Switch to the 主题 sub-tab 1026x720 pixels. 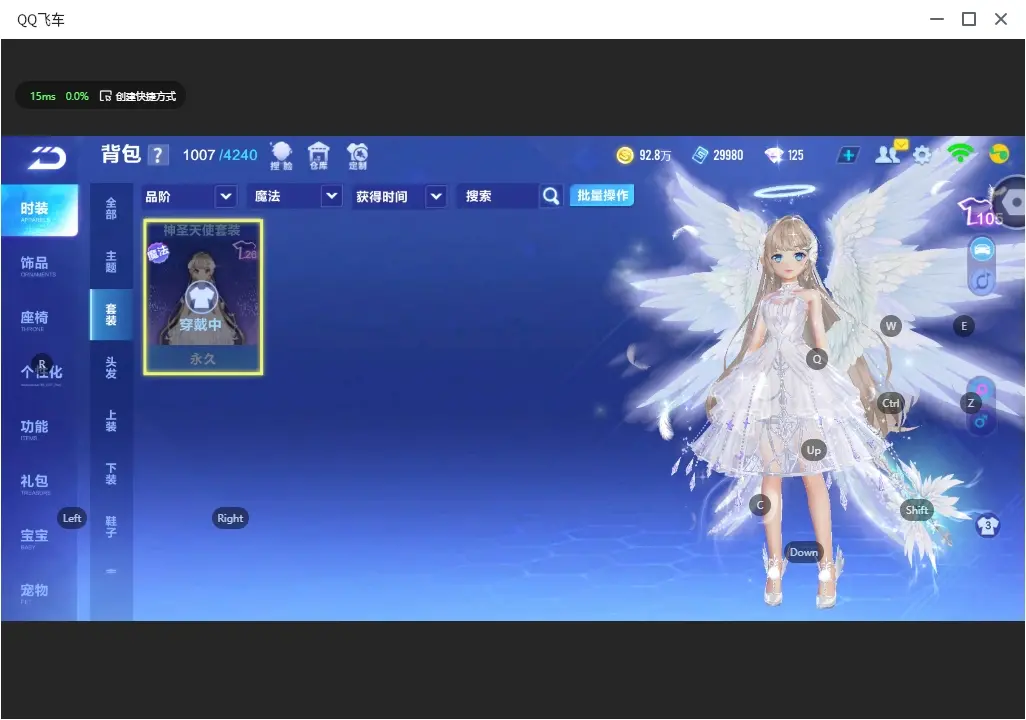point(111,262)
